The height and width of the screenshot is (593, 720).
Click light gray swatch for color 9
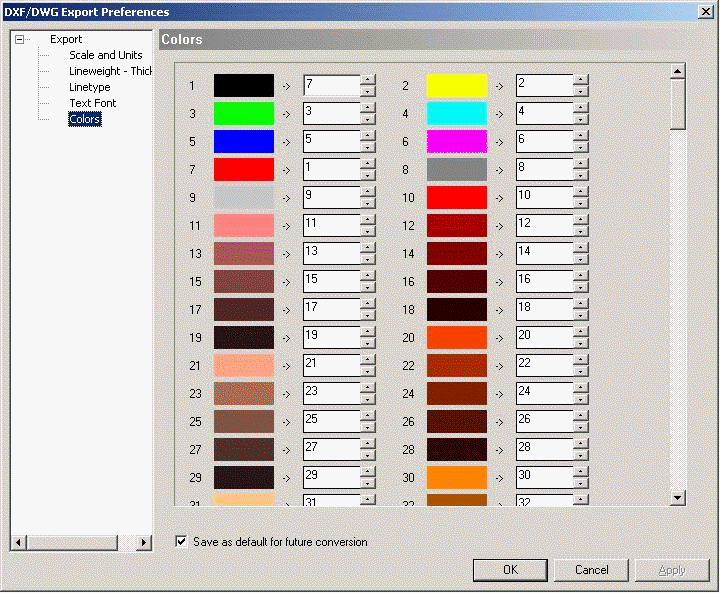tap(244, 198)
